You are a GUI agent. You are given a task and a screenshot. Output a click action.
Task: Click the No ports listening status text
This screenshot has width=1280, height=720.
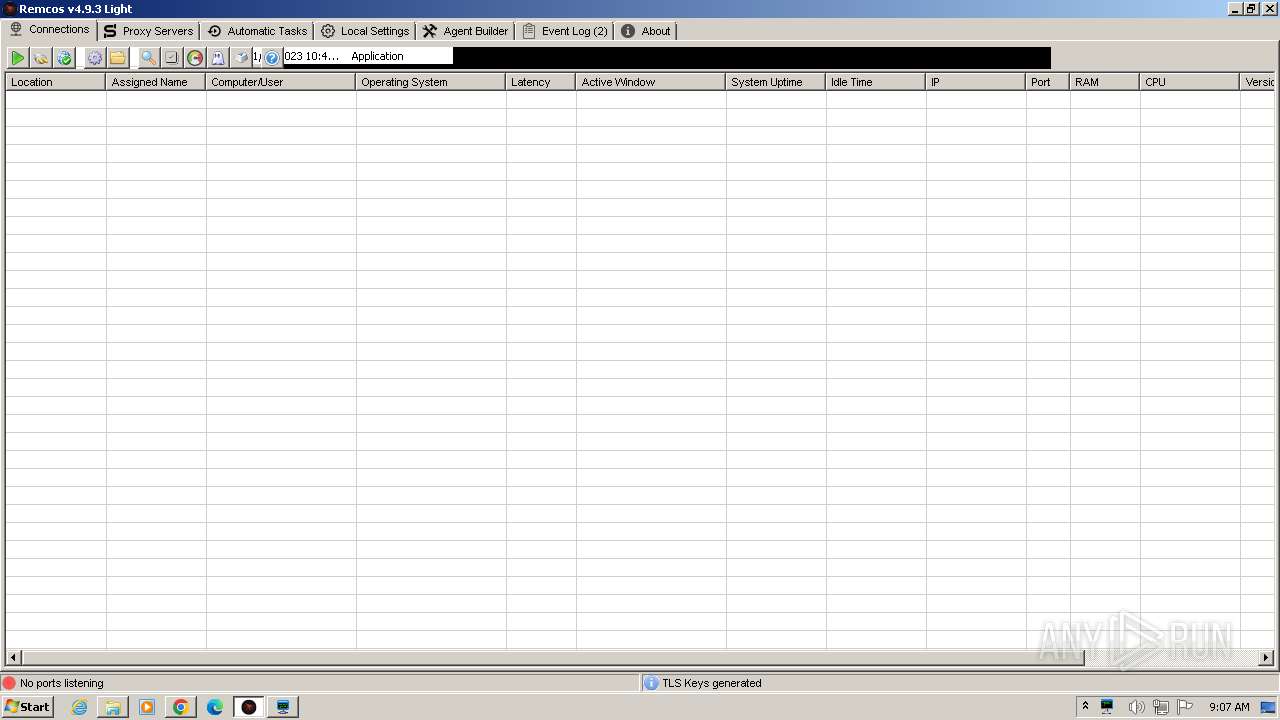click(x=62, y=683)
